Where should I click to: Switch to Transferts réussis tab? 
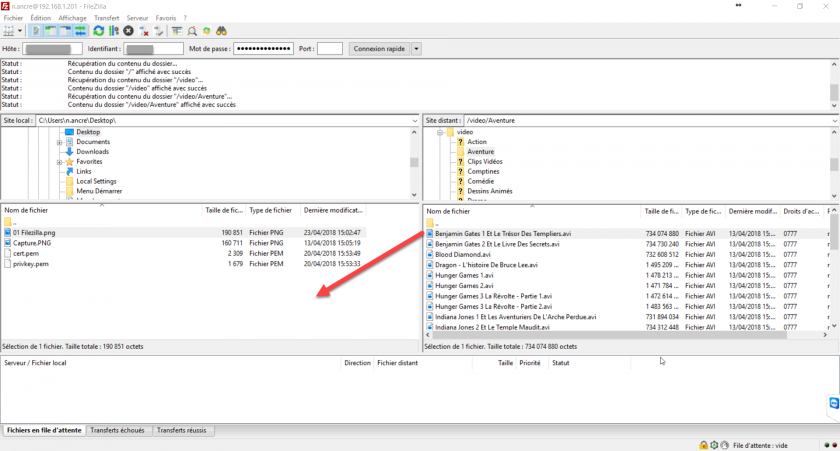182,430
